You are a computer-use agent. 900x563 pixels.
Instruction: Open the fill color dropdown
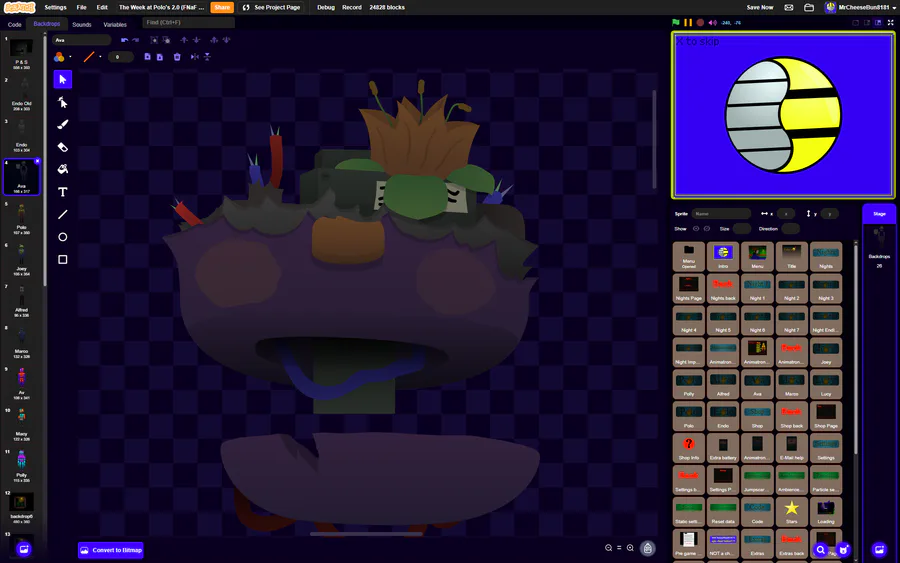tap(70, 57)
